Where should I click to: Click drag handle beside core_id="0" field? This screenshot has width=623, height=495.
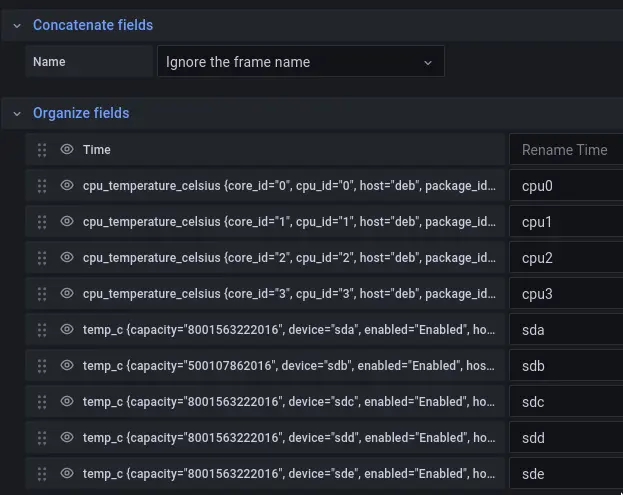[x=42, y=186]
